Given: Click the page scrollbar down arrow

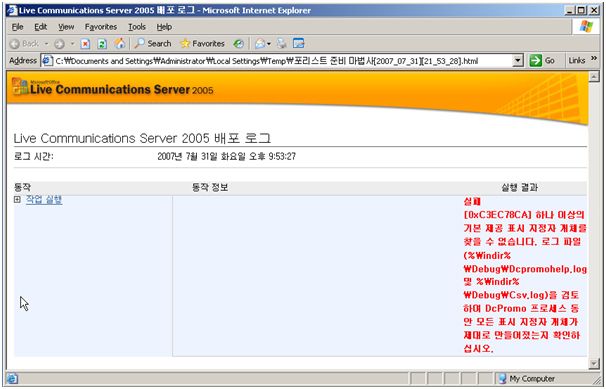Looking at the screenshot, I should pos(594,363).
